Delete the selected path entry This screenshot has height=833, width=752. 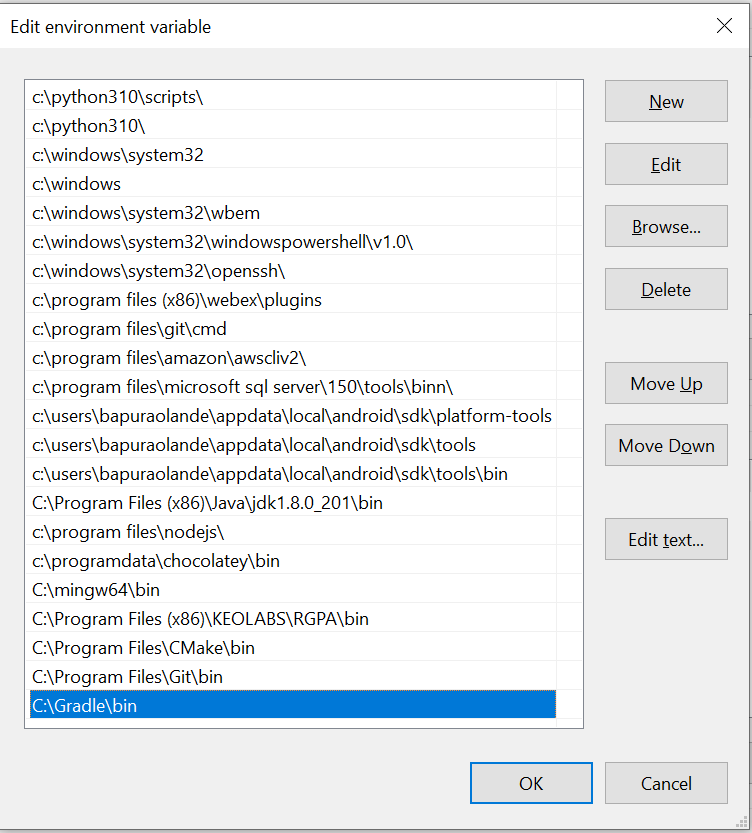666,289
